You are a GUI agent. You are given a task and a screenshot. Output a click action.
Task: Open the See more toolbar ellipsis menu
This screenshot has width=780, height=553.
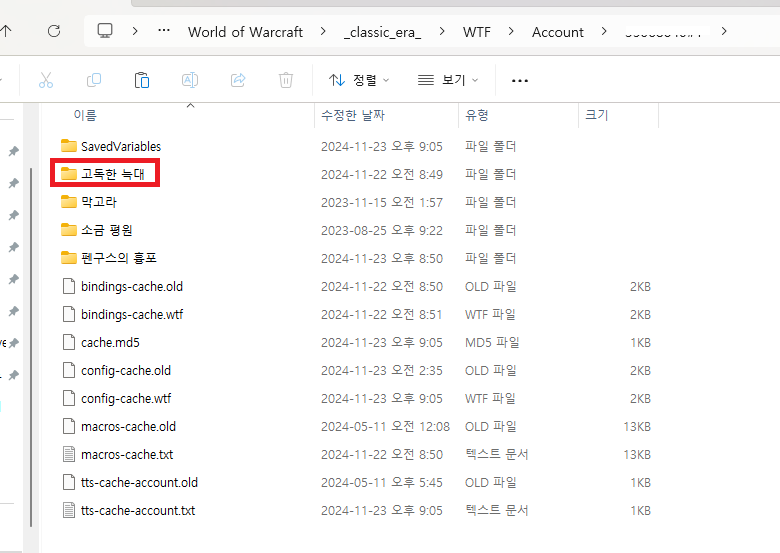click(x=519, y=81)
